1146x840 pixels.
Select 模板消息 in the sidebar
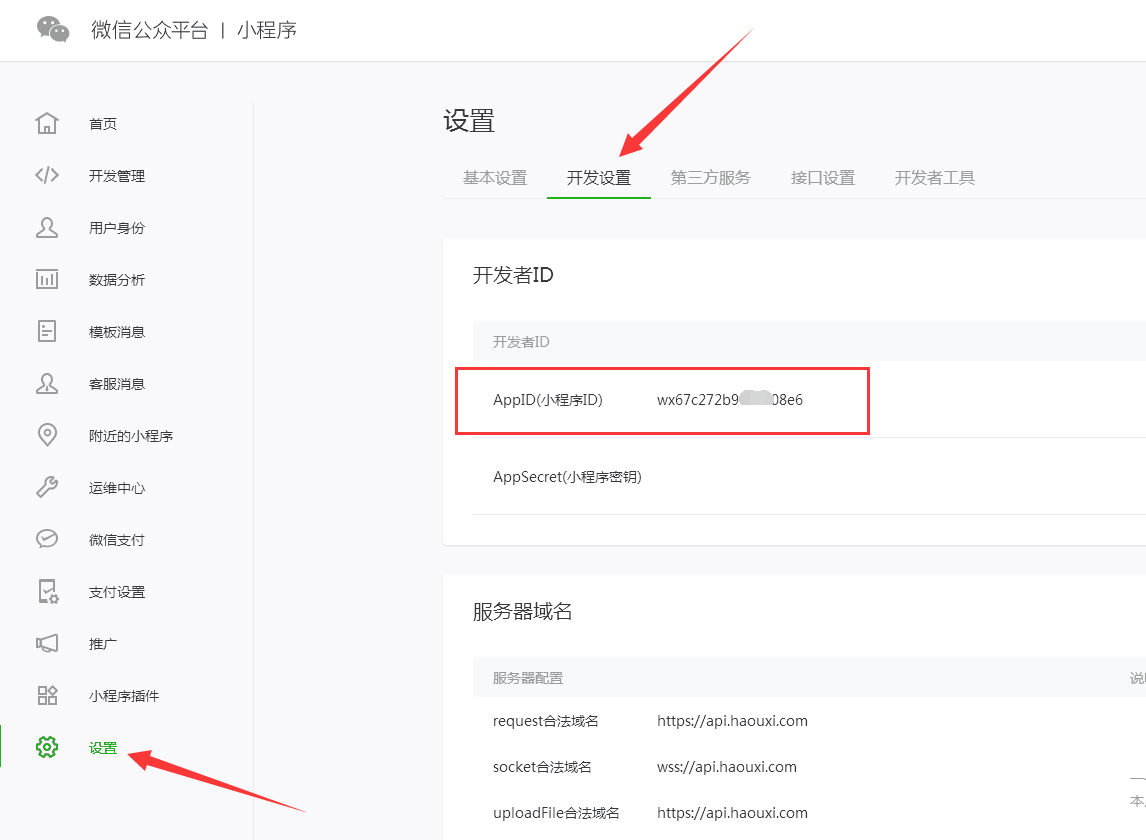click(117, 332)
